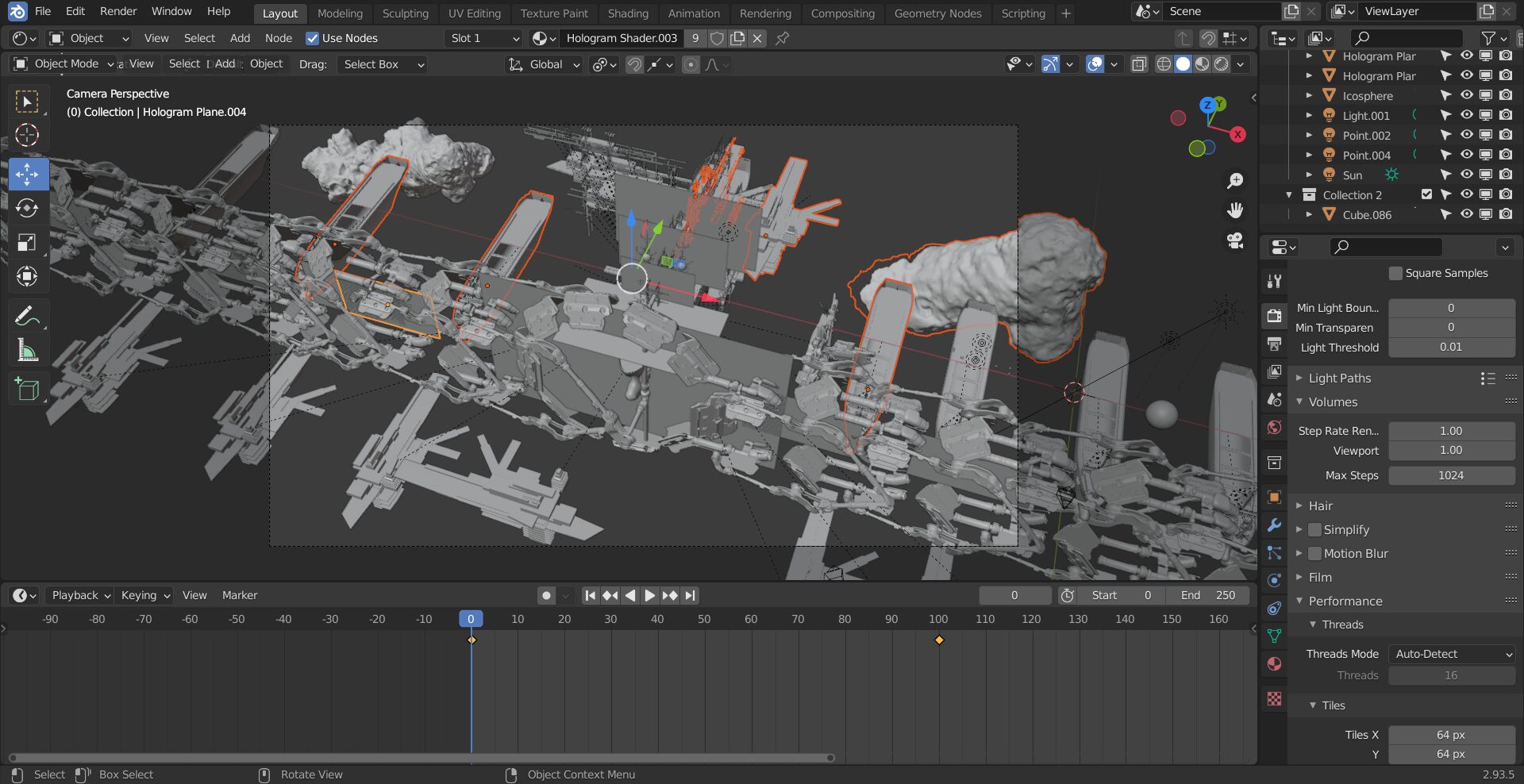Open the Drag Select Box dropdown
The height and width of the screenshot is (784, 1524).
pyautogui.click(x=383, y=64)
